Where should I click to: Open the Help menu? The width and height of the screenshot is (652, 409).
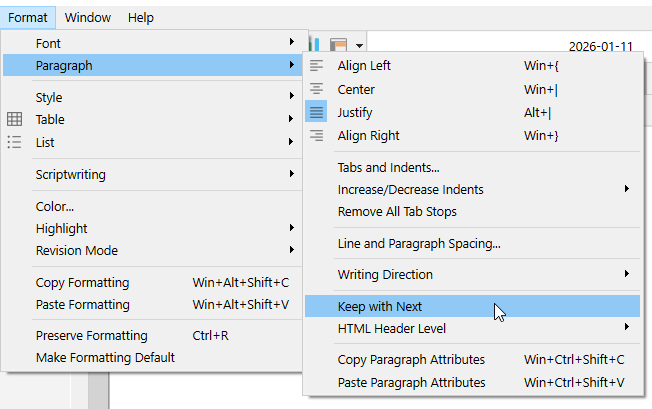click(x=141, y=17)
